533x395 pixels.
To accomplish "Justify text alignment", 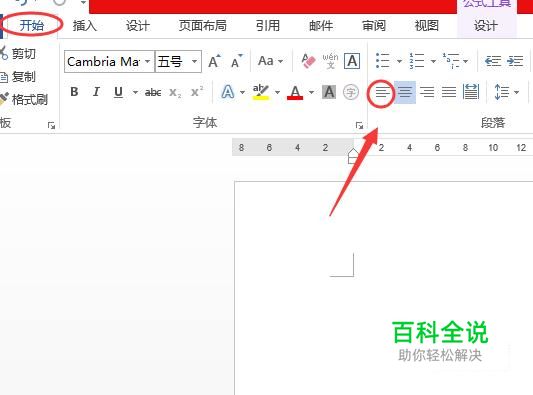I will [449, 92].
